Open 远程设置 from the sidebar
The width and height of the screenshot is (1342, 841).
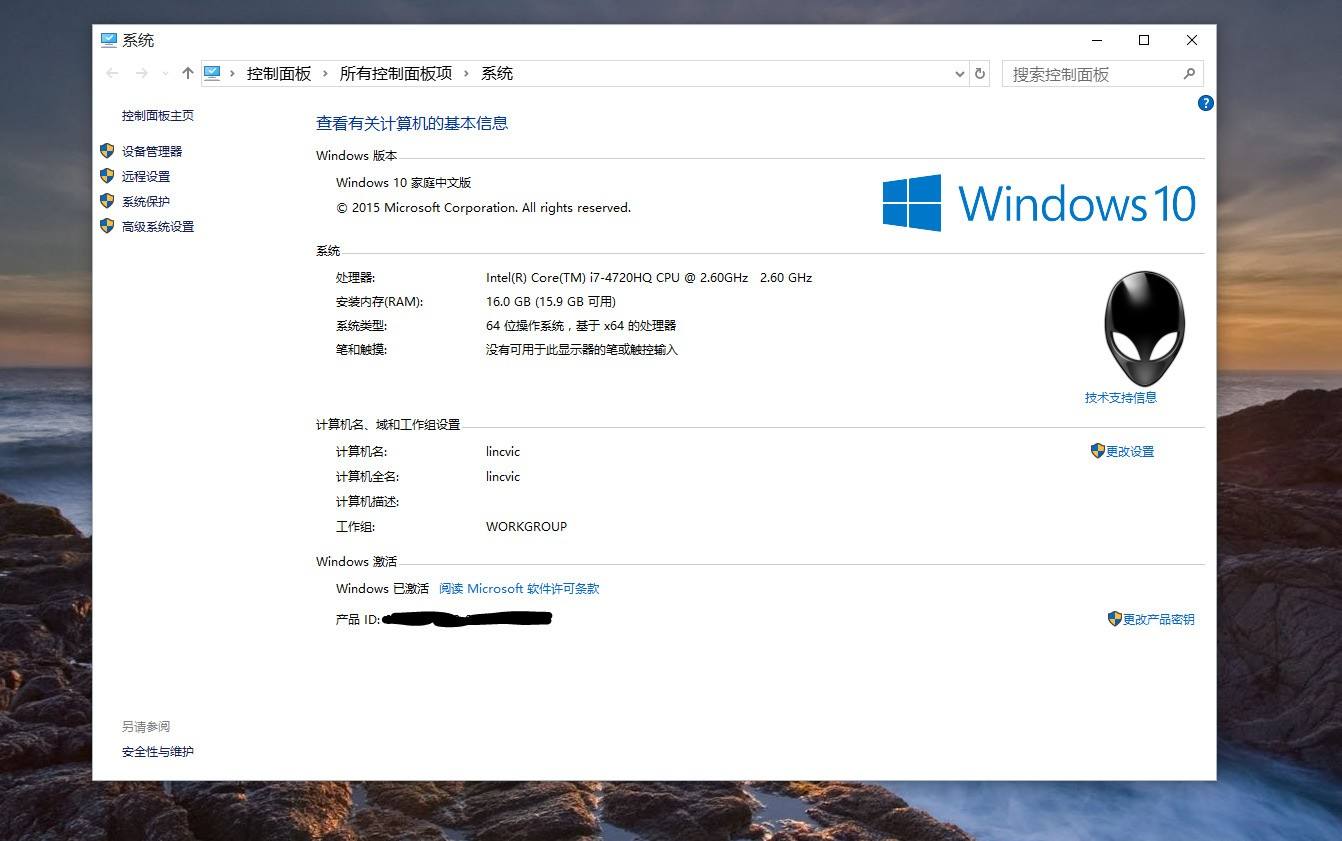click(146, 177)
